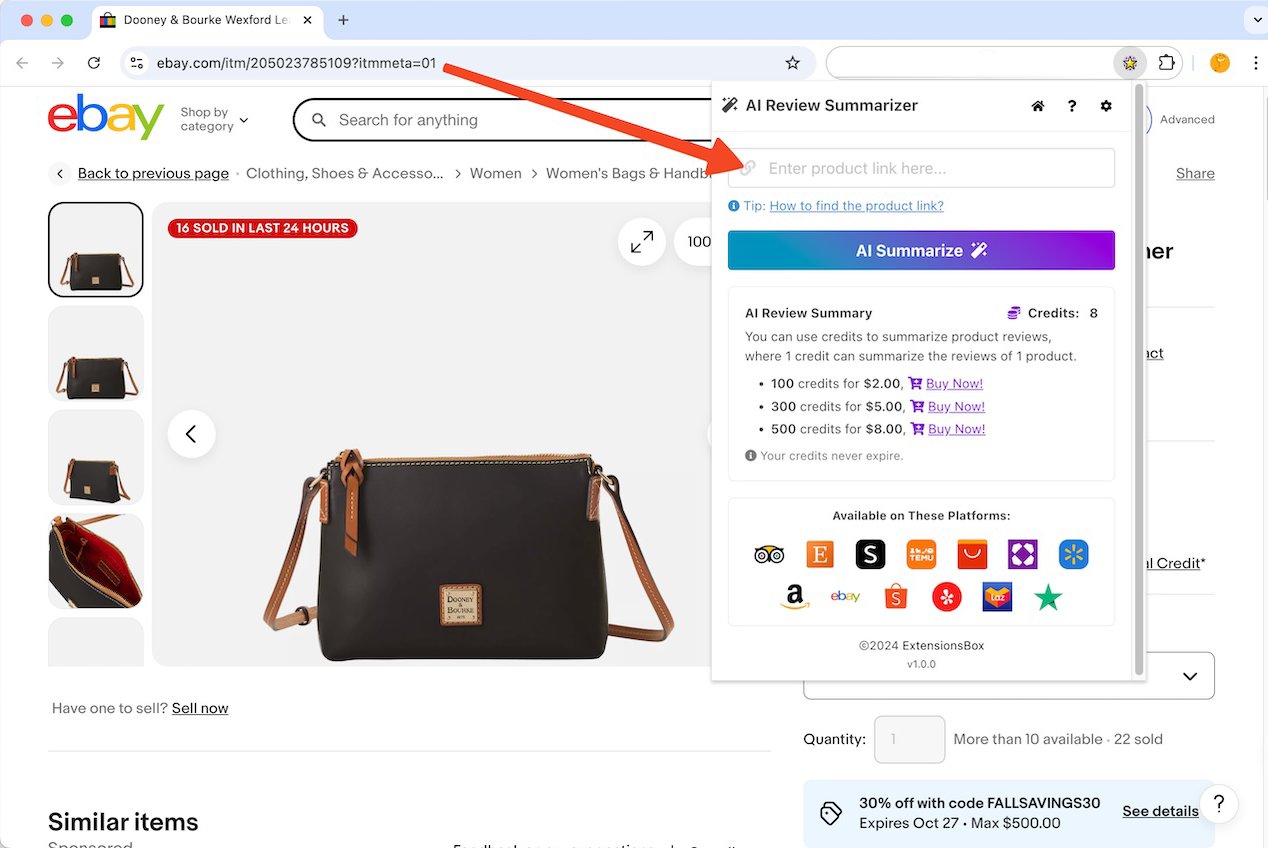Click the AI Summarize button

pyautogui.click(x=921, y=250)
